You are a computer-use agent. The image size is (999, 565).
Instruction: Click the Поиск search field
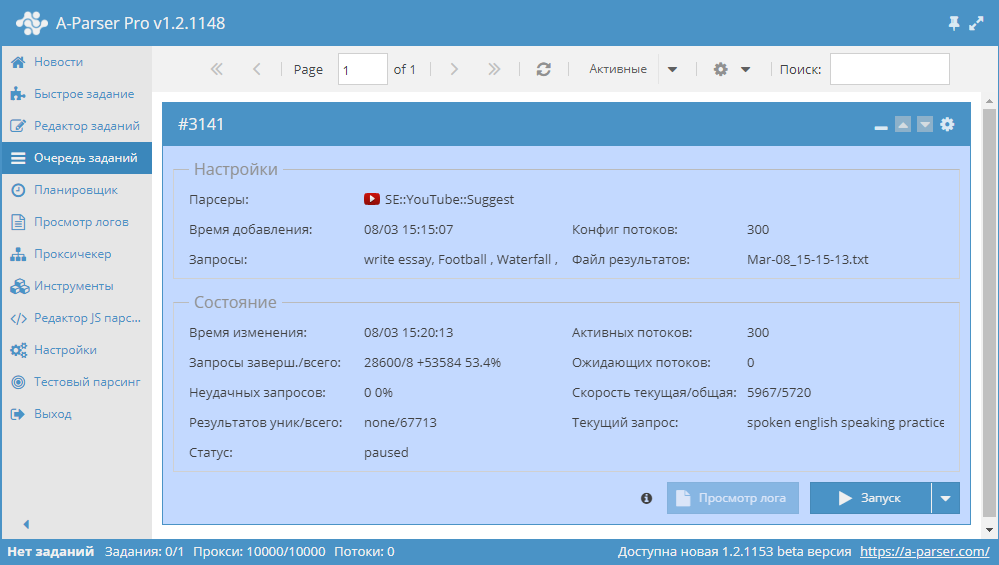pos(889,69)
